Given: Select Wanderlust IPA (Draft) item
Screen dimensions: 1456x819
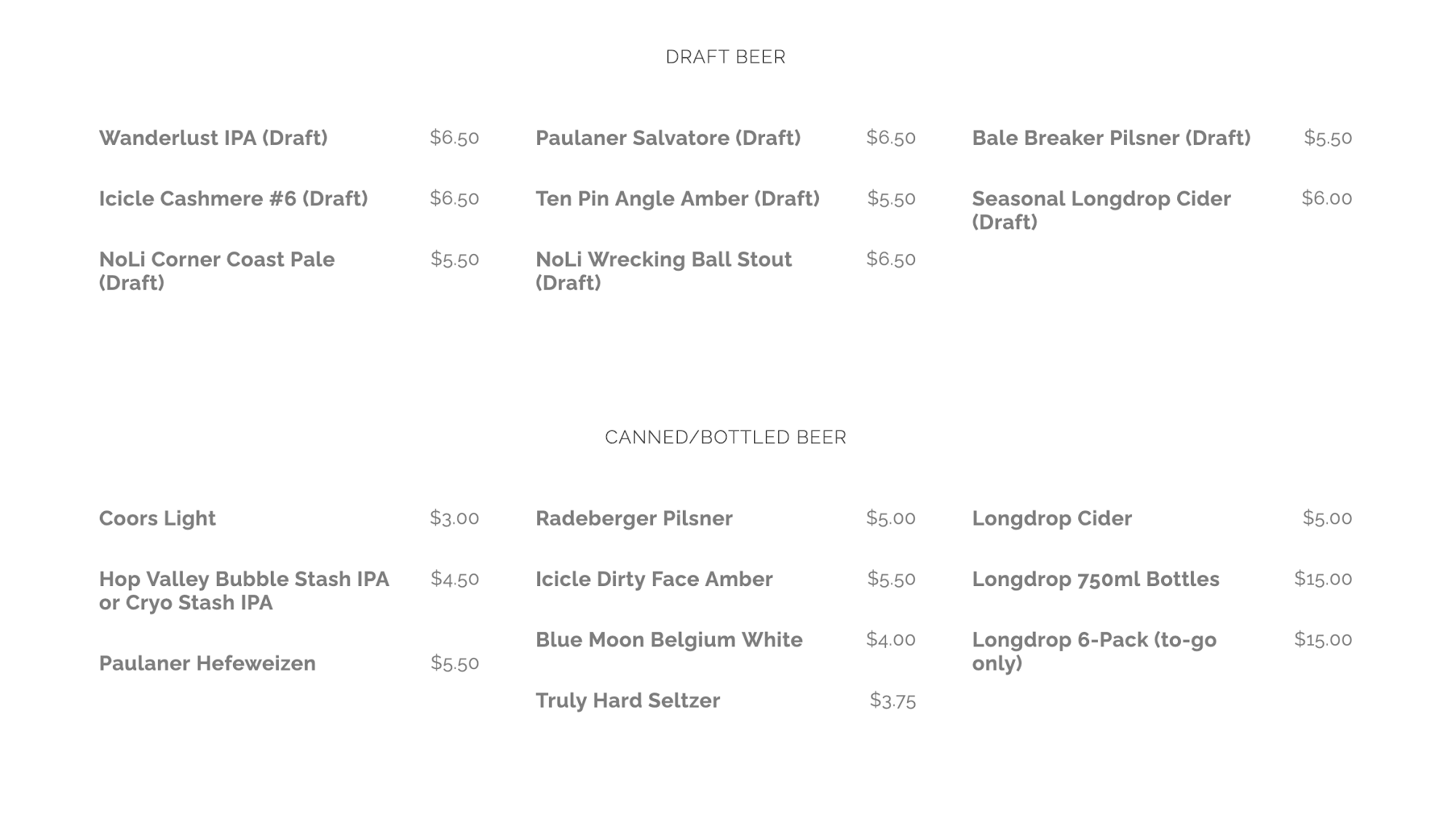Looking at the screenshot, I should point(213,138).
